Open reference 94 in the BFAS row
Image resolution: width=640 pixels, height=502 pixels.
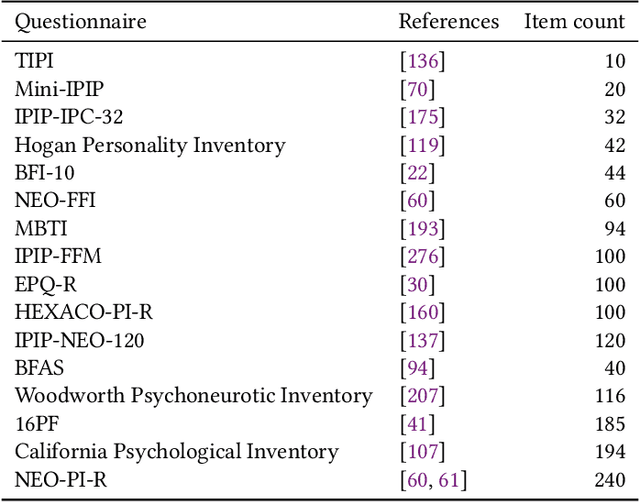click(417, 368)
